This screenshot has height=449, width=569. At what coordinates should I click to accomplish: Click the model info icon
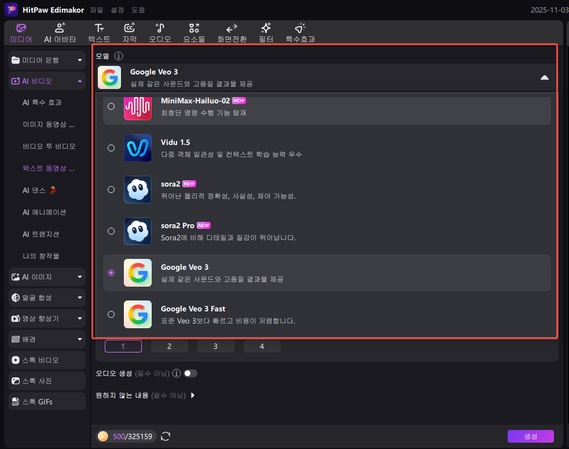click(118, 56)
